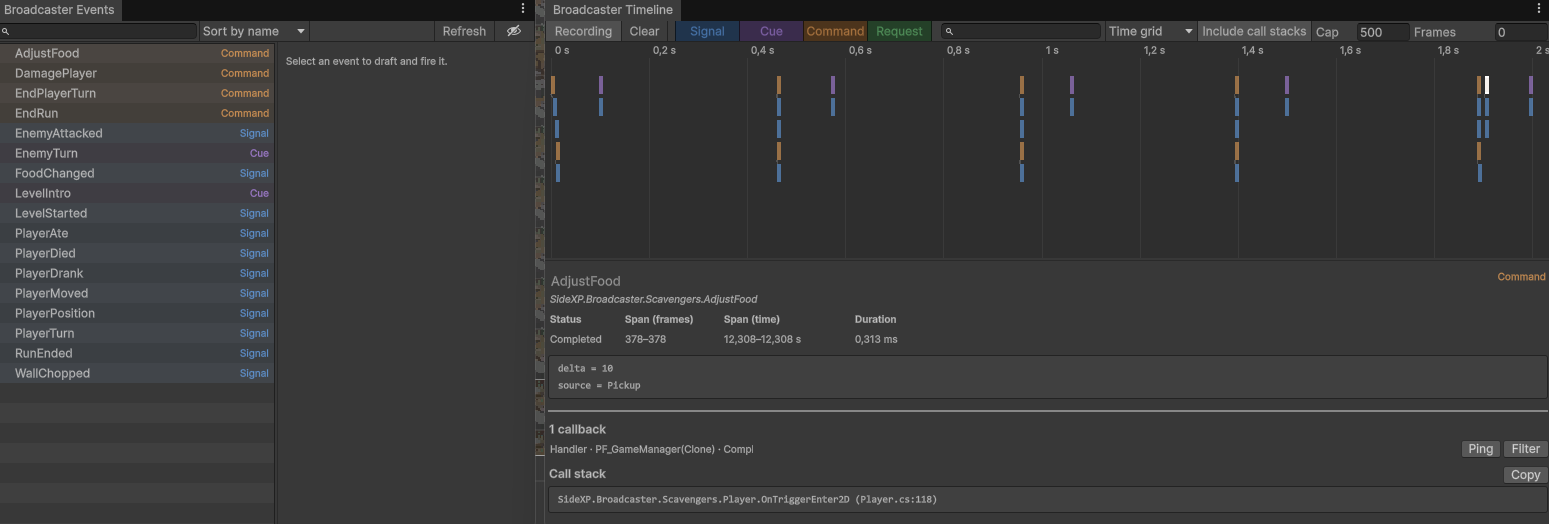Toggle the hidden events eye icon
Screen dimensions: 1549x524
[x=514, y=31]
